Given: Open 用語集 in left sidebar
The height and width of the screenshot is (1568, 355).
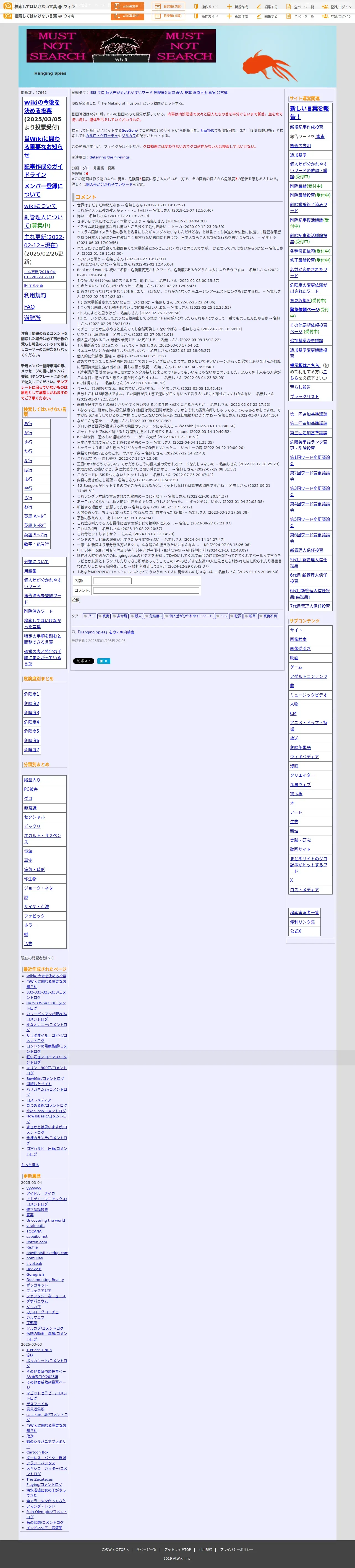Looking at the screenshot, I should (x=30, y=571).
